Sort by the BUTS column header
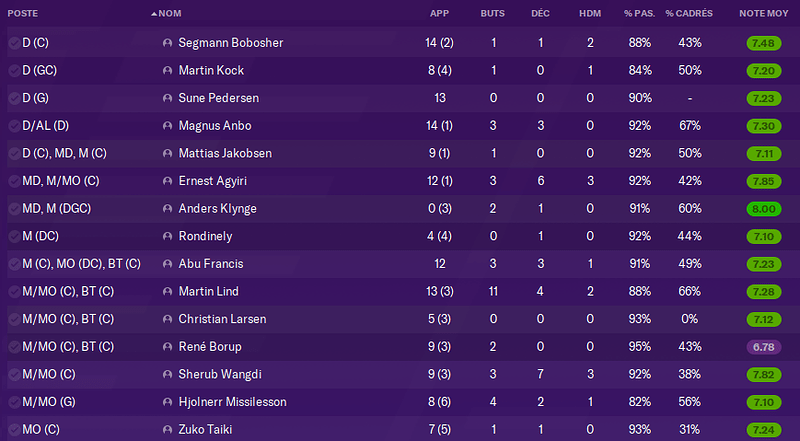This screenshot has width=800, height=441. (x=492, y=14)
